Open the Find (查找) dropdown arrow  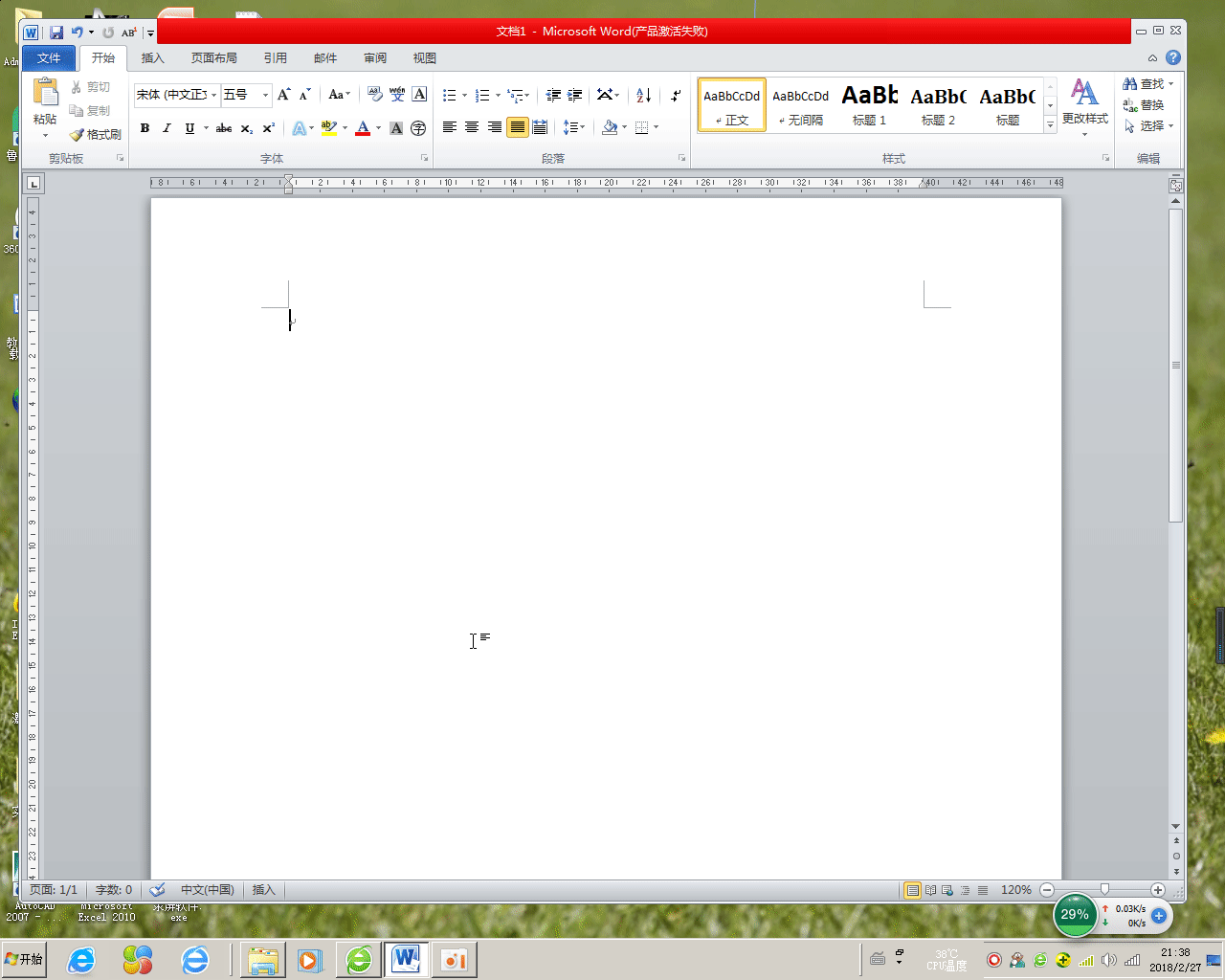coord(1170,84)
